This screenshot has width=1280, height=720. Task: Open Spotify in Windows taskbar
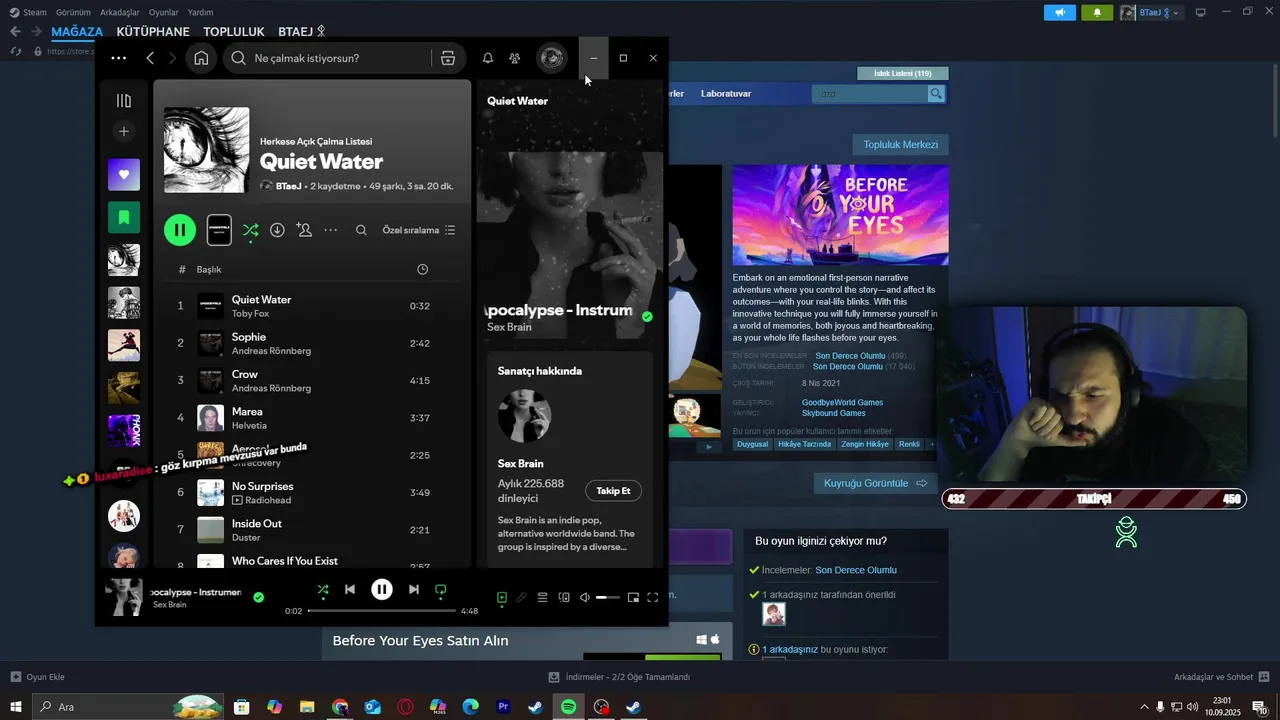click(568, 707)
